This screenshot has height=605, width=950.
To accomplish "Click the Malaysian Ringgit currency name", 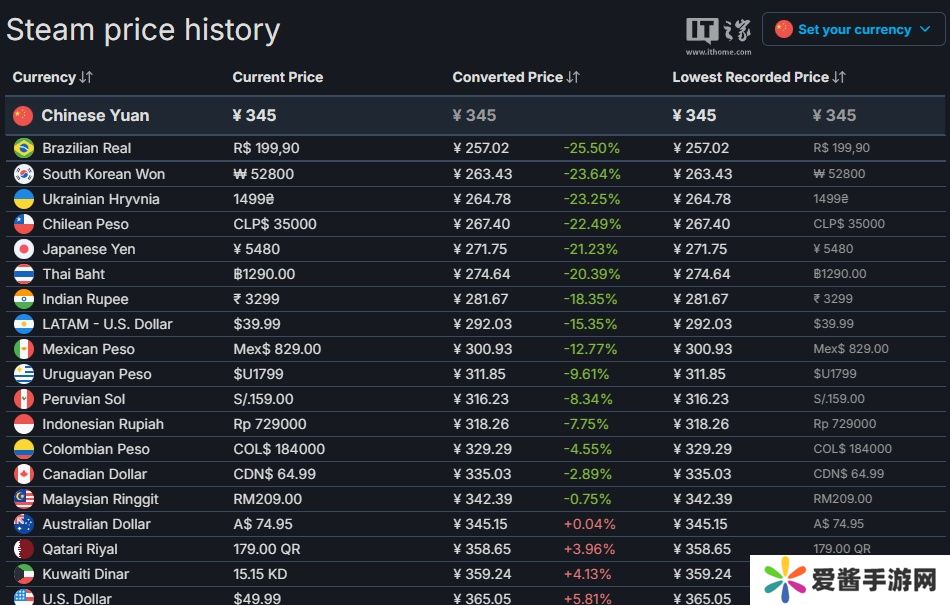I will pos(100,499).
